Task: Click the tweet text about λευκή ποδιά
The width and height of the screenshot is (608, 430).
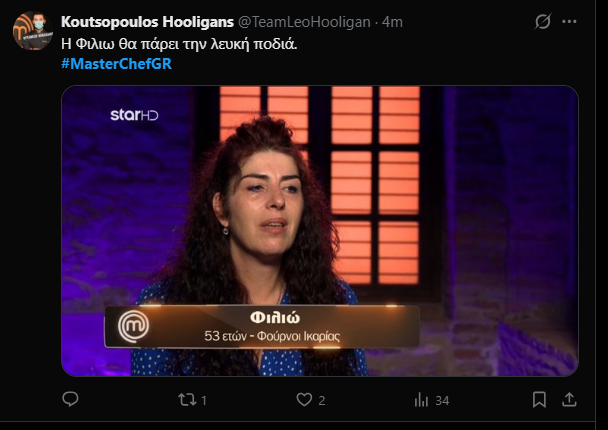Action: 179,44
